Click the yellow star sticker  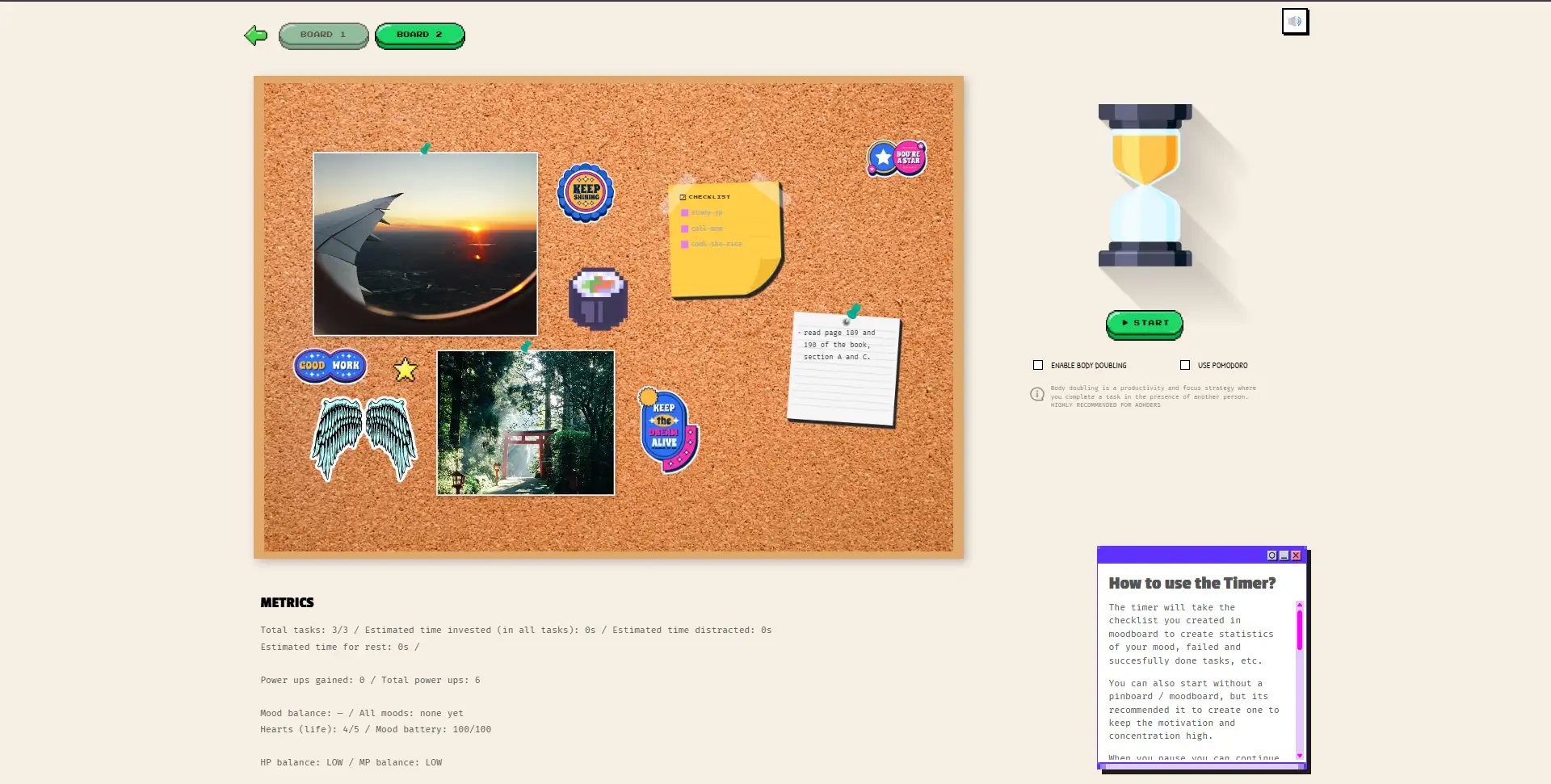click(x=406, y=370)
